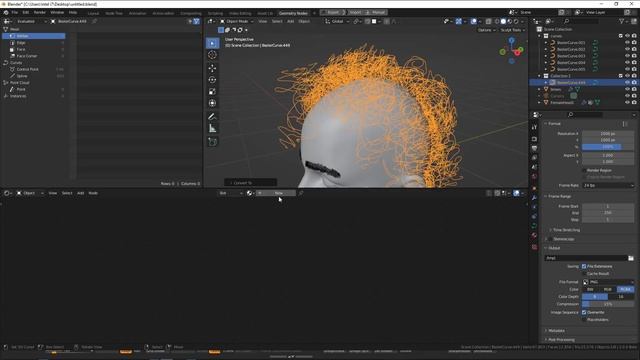This screenshot has width=640, height=360.
Task: Open the Edit menu
Action: 26,12
